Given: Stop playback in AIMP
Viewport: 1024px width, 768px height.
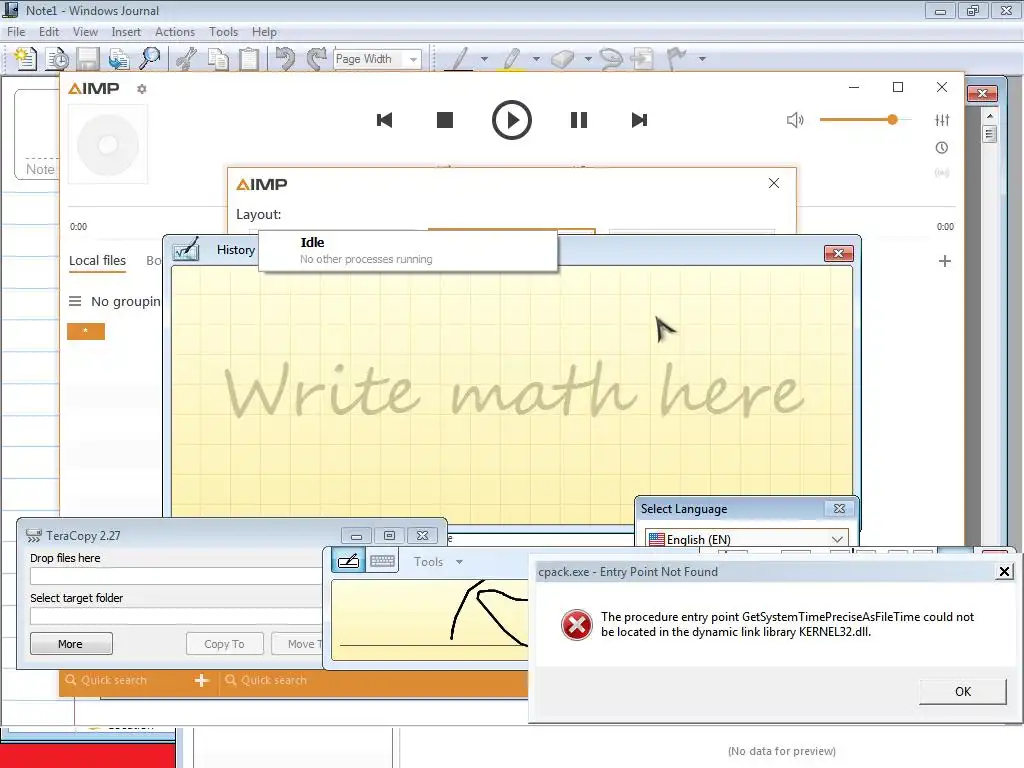Looking at the screenshot, I should coord(445,120).
